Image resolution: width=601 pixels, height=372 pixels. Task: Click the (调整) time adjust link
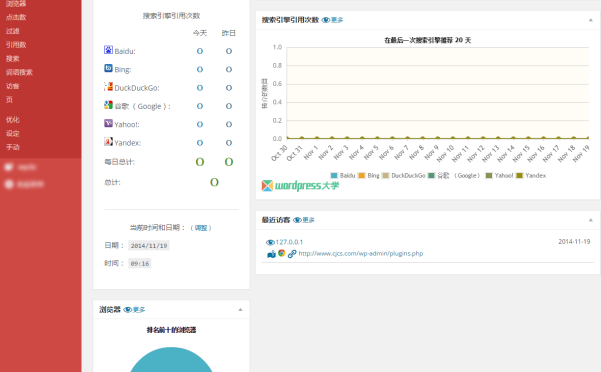pos(201,228)
